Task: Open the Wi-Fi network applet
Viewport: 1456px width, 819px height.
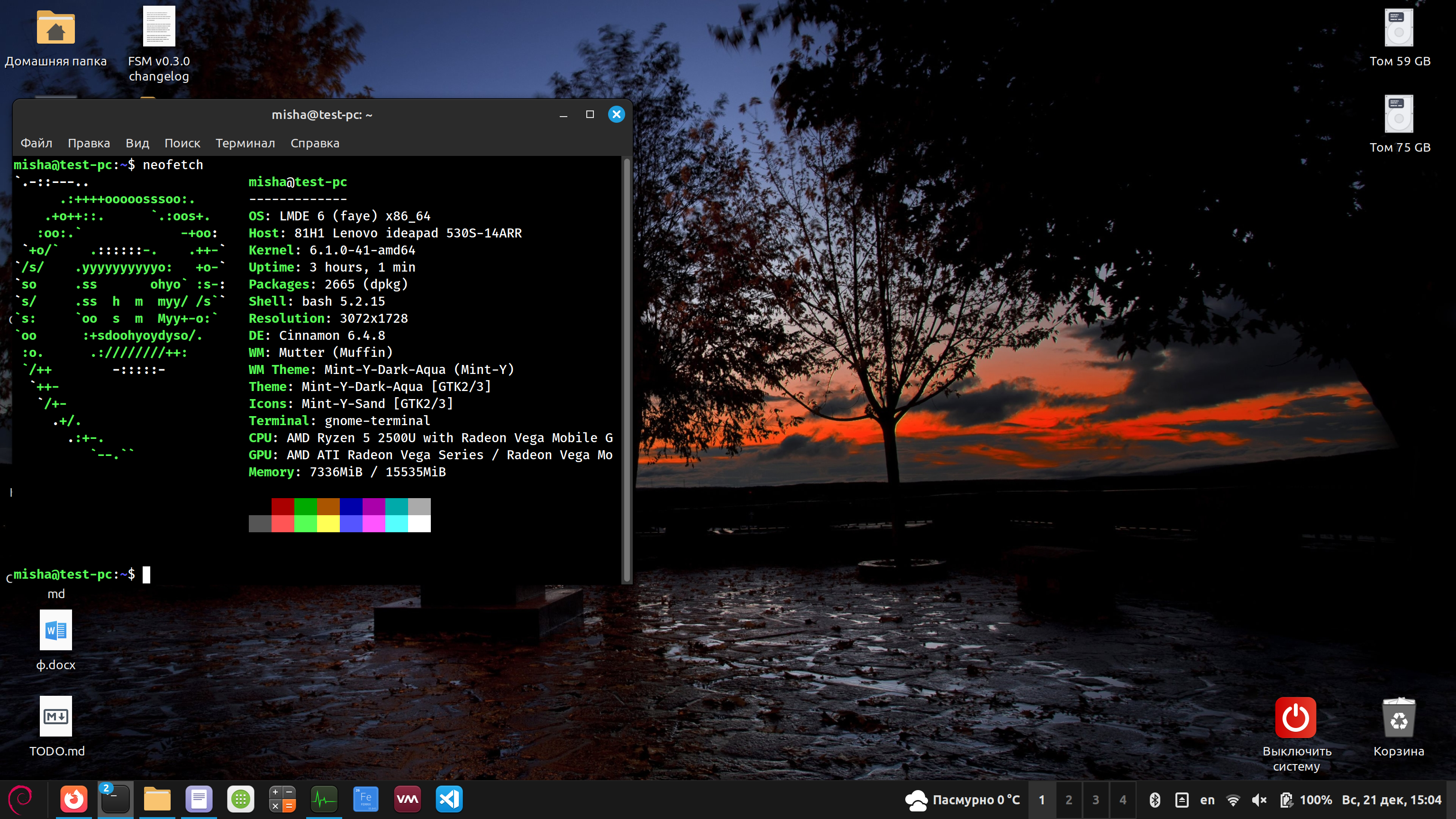Action: click(x=1233, y=800)
